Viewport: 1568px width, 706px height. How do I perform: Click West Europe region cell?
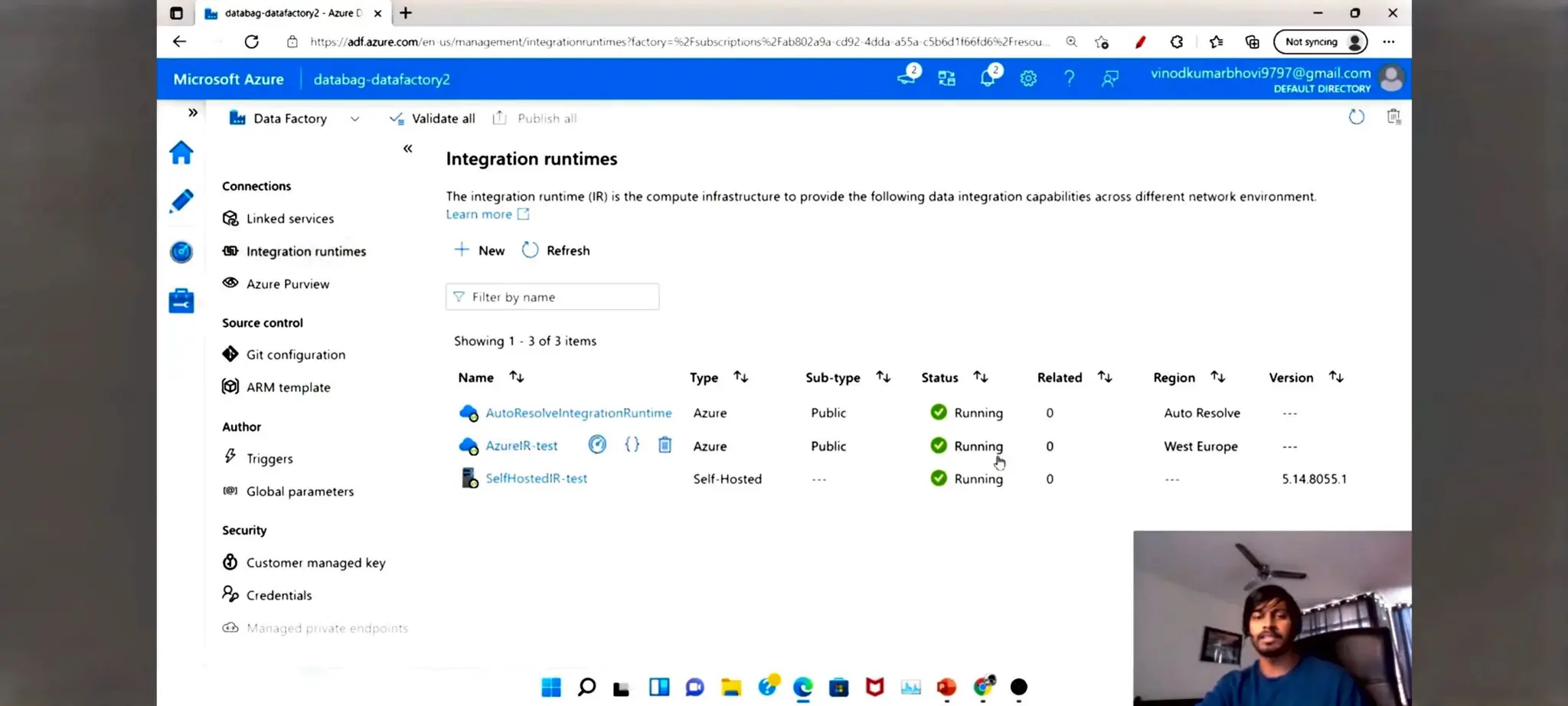click(x=1200, y=446)
